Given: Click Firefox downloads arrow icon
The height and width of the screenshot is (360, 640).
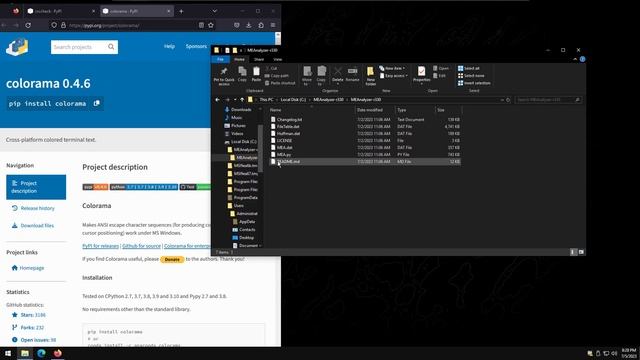Looking at the screenshot, I should [x=249, y=25].
